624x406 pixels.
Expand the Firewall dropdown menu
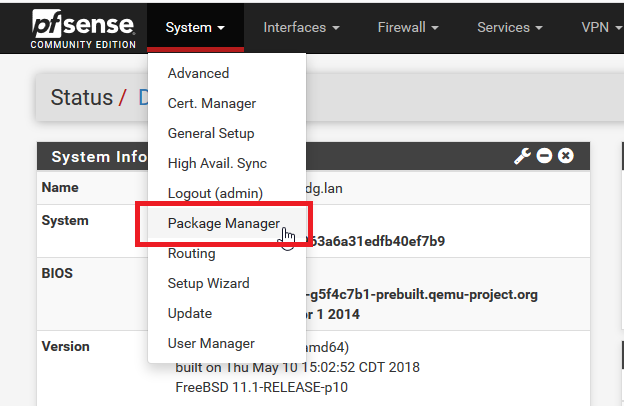(408, 27)
